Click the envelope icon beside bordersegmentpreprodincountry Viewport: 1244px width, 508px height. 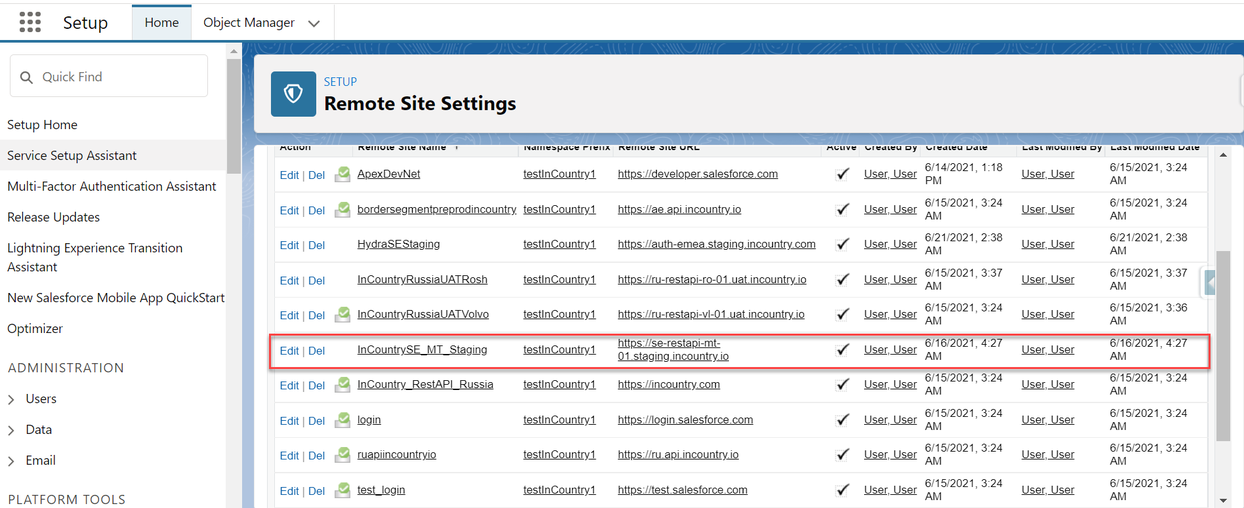[342, 210]
